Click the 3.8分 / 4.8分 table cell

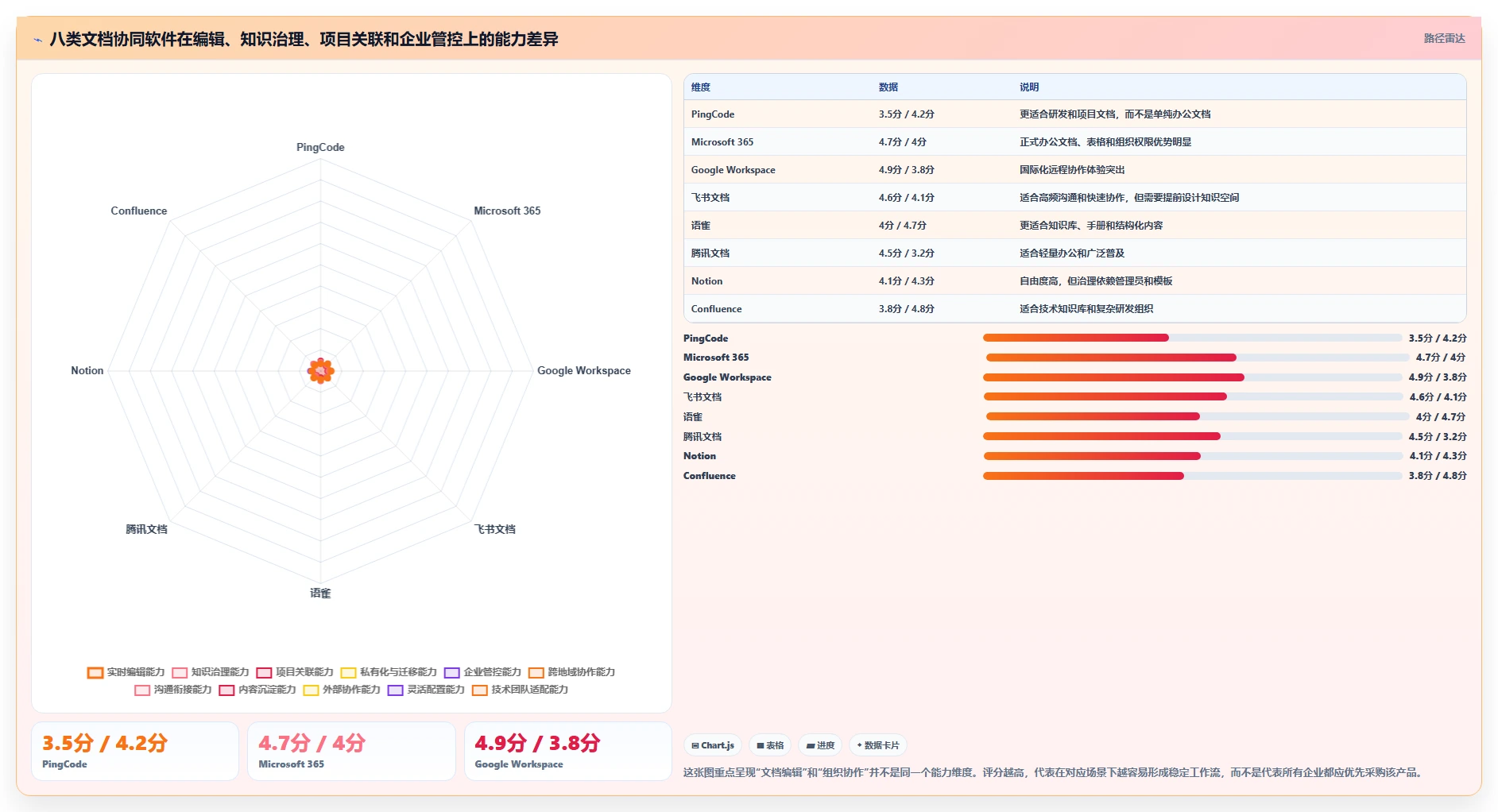coord(906,309)
